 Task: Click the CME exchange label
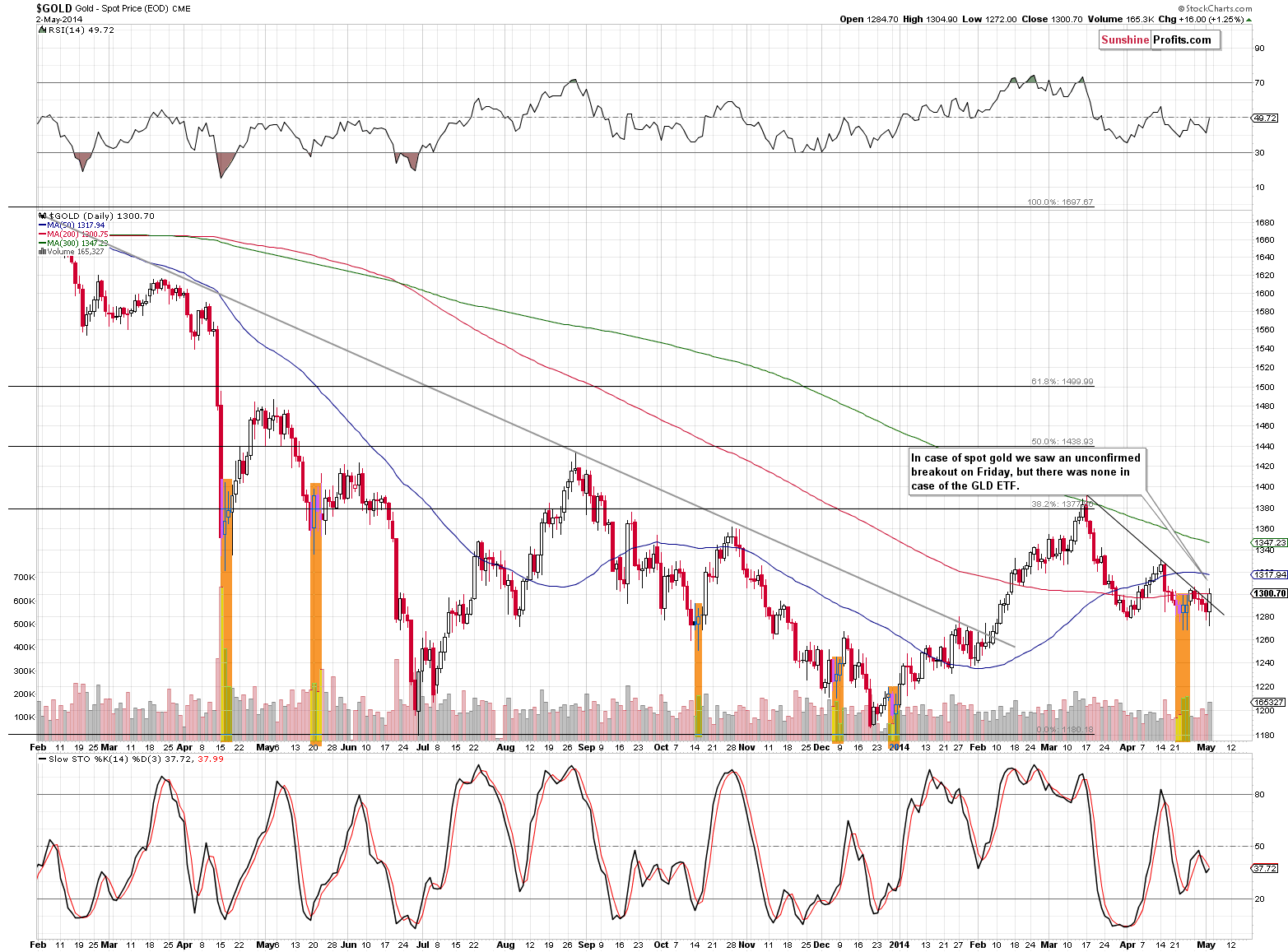[181, 8]
